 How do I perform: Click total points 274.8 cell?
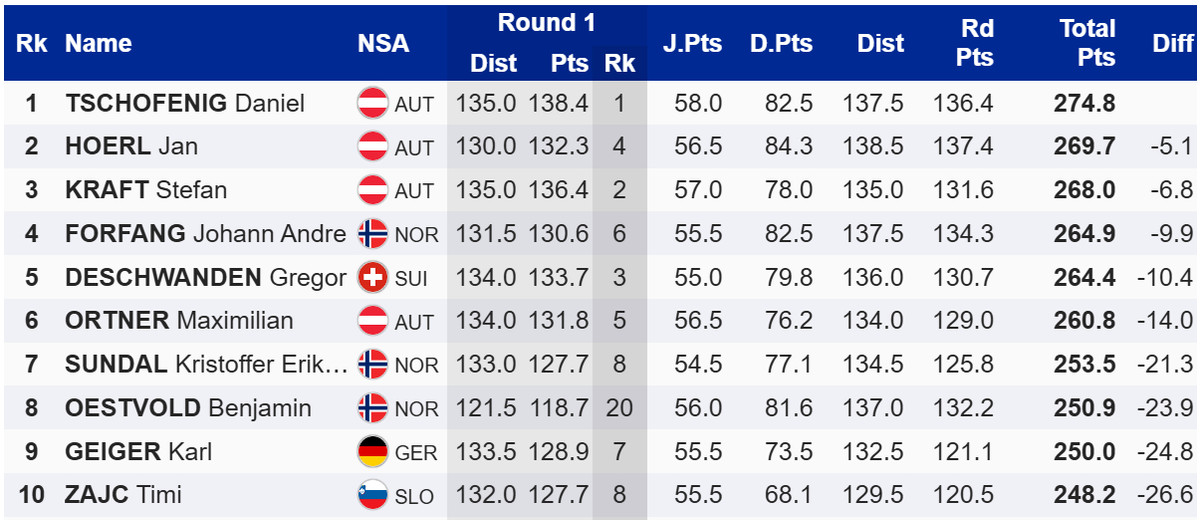click(1084, 103)
